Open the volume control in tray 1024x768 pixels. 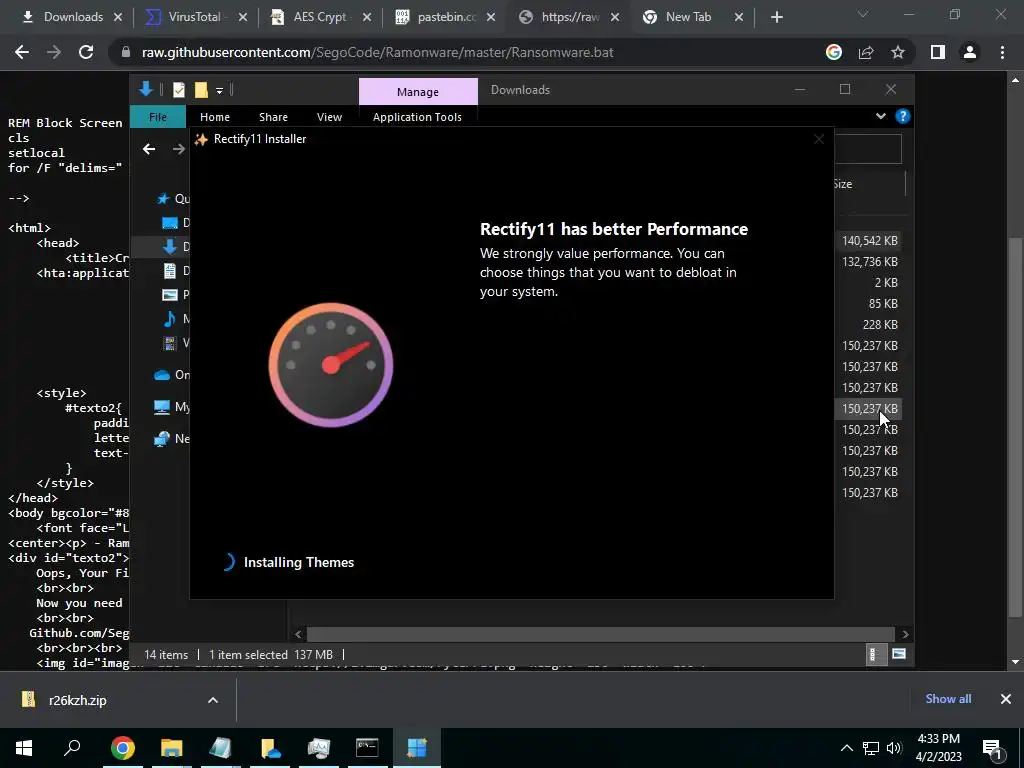coord(894,748)
